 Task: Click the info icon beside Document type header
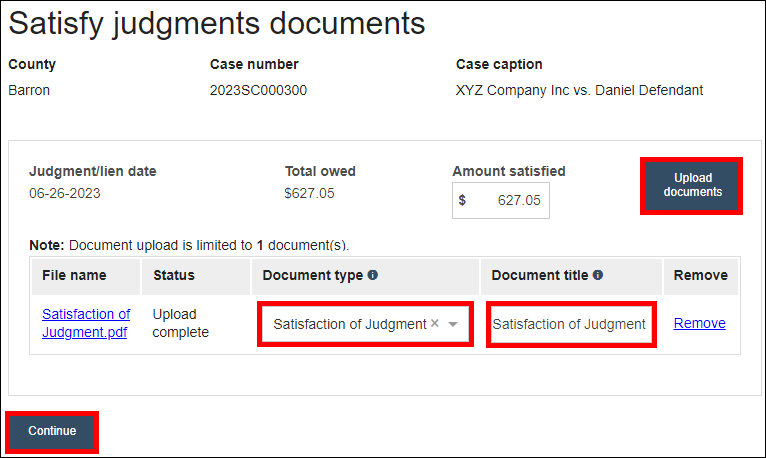pos(373,275)
